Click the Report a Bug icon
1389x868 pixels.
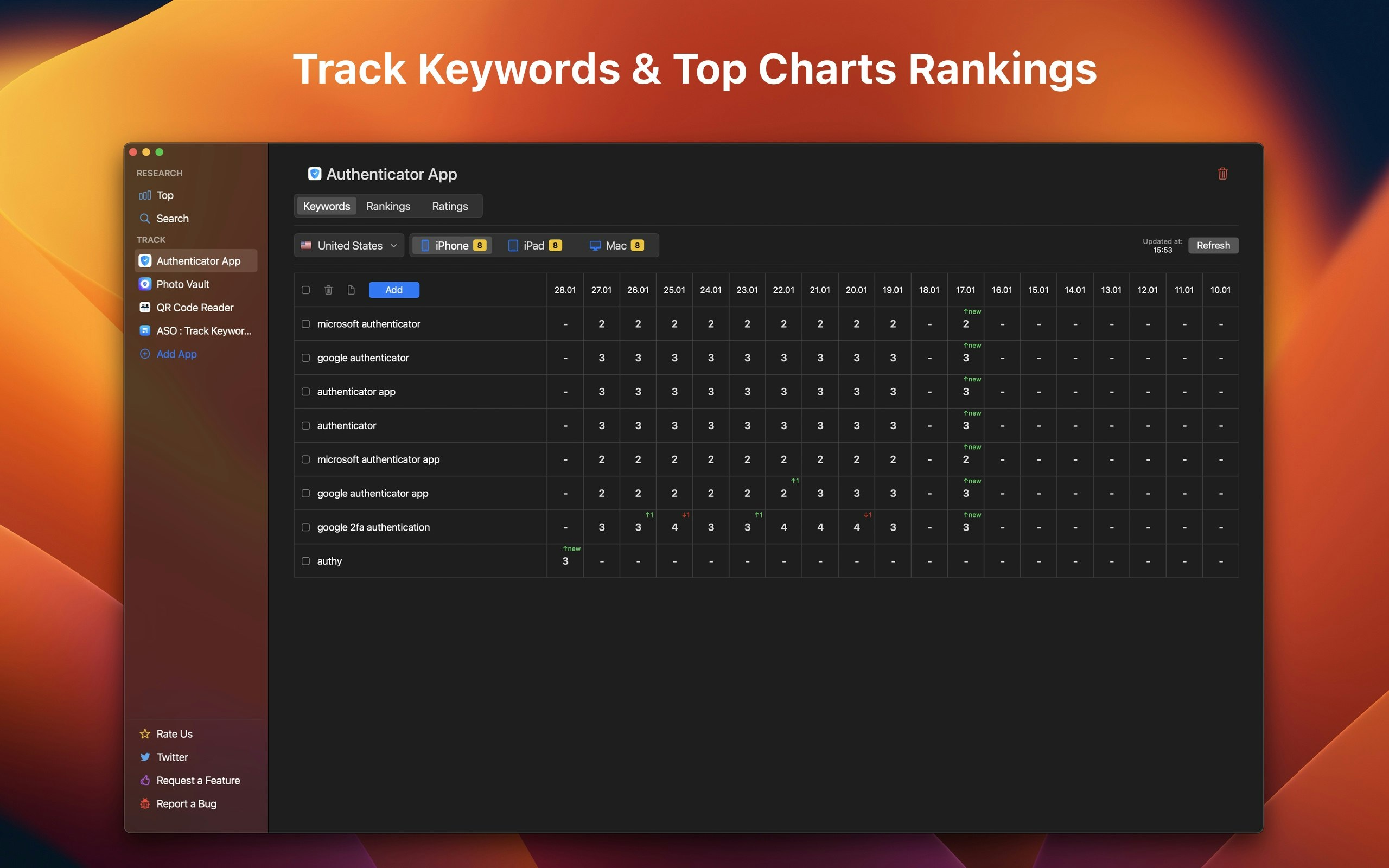tap(145, 803)
